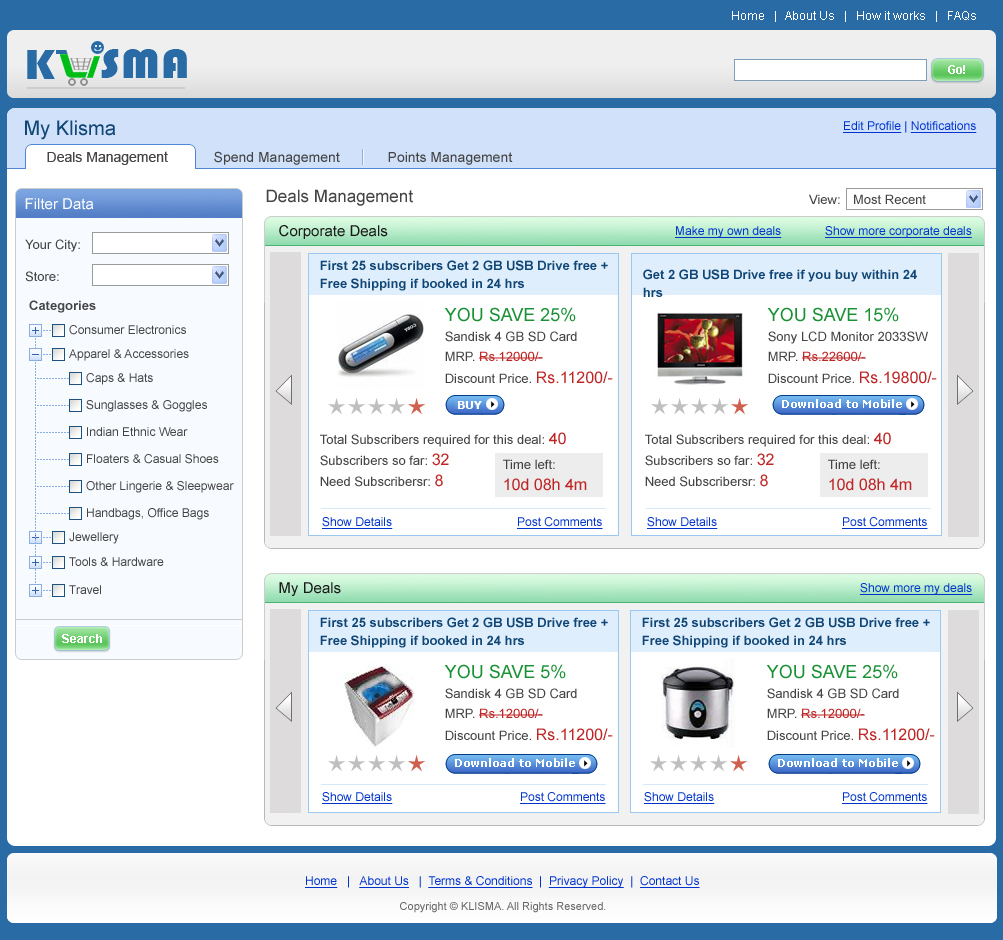The width and height of the screenshot is (1003, 940).
Task: Open the Store dropdown
Action: tap(161, 275)
